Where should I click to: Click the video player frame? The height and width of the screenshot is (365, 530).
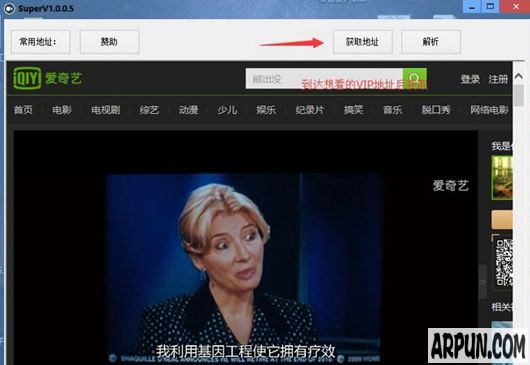[245, 248]
